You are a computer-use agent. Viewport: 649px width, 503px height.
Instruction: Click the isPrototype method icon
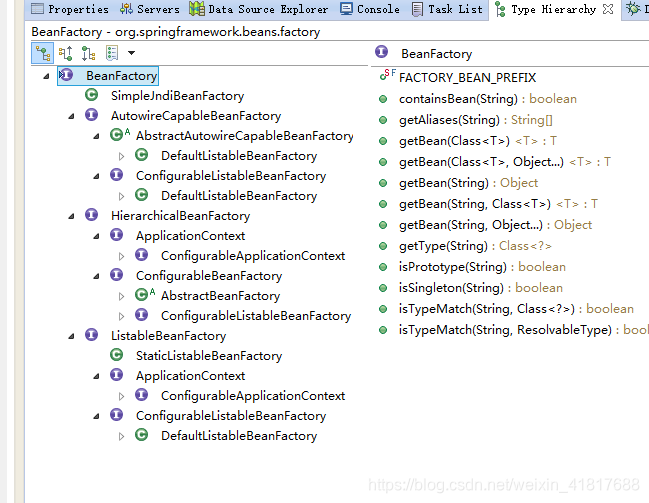coord(383,267)
